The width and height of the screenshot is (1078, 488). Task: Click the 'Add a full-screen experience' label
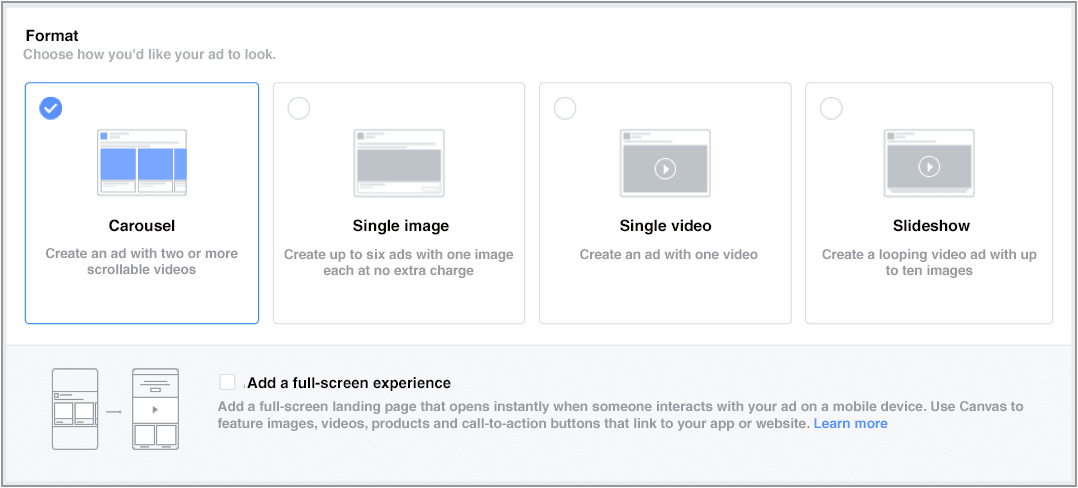coord(349,383)
